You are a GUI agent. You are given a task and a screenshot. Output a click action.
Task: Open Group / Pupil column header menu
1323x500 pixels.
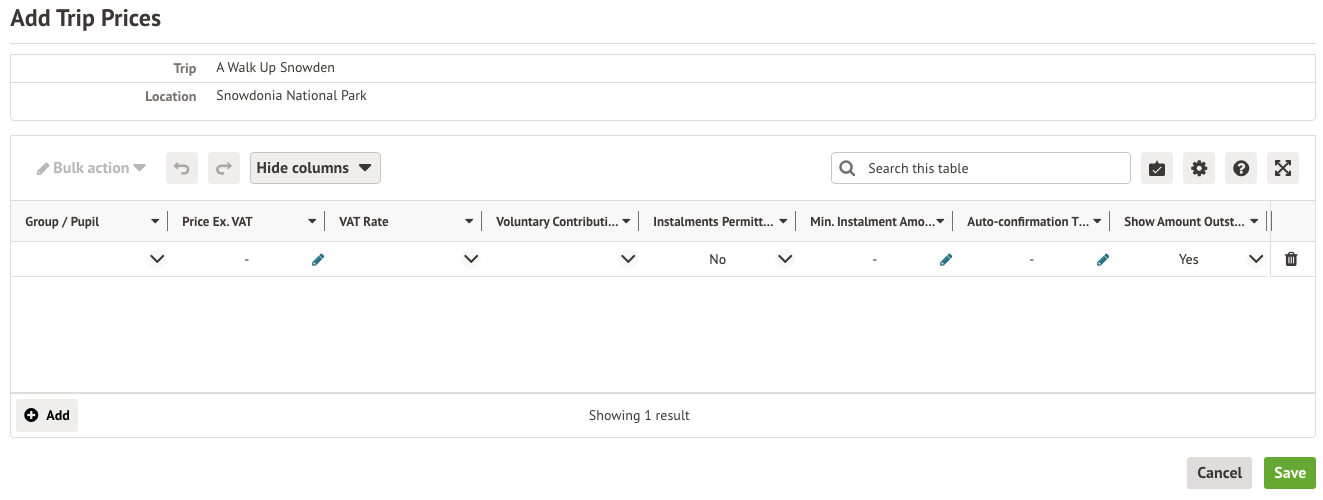pos(155,222)
